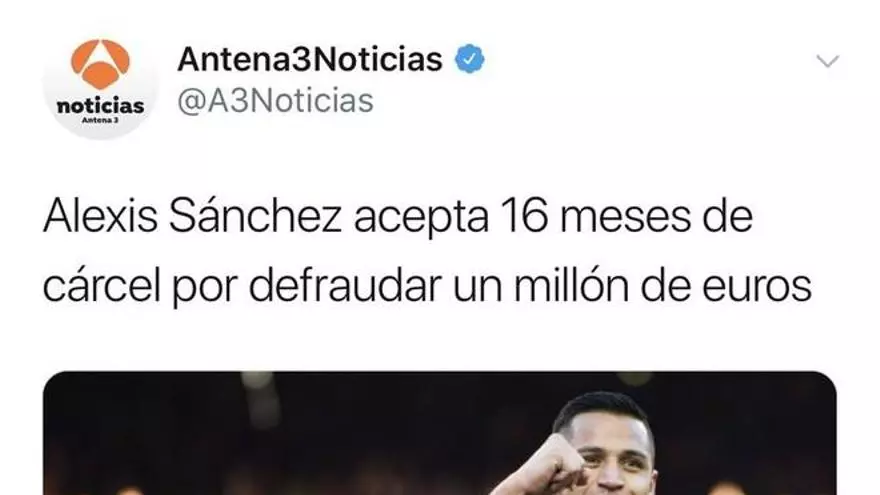Click the raised fist in the photo

click(544, 467)
